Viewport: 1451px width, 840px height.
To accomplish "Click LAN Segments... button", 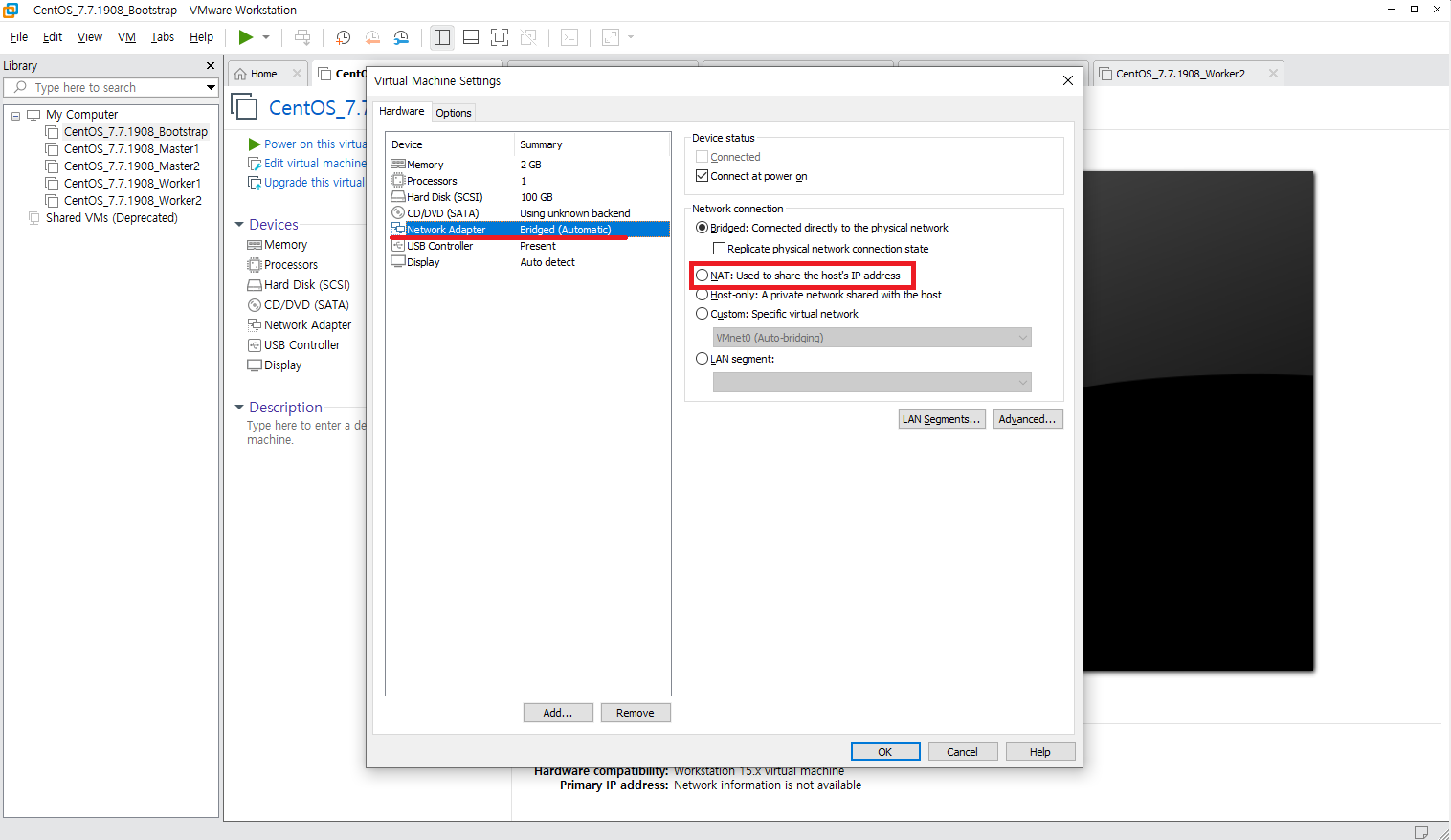I will click(x=942, y=419).
